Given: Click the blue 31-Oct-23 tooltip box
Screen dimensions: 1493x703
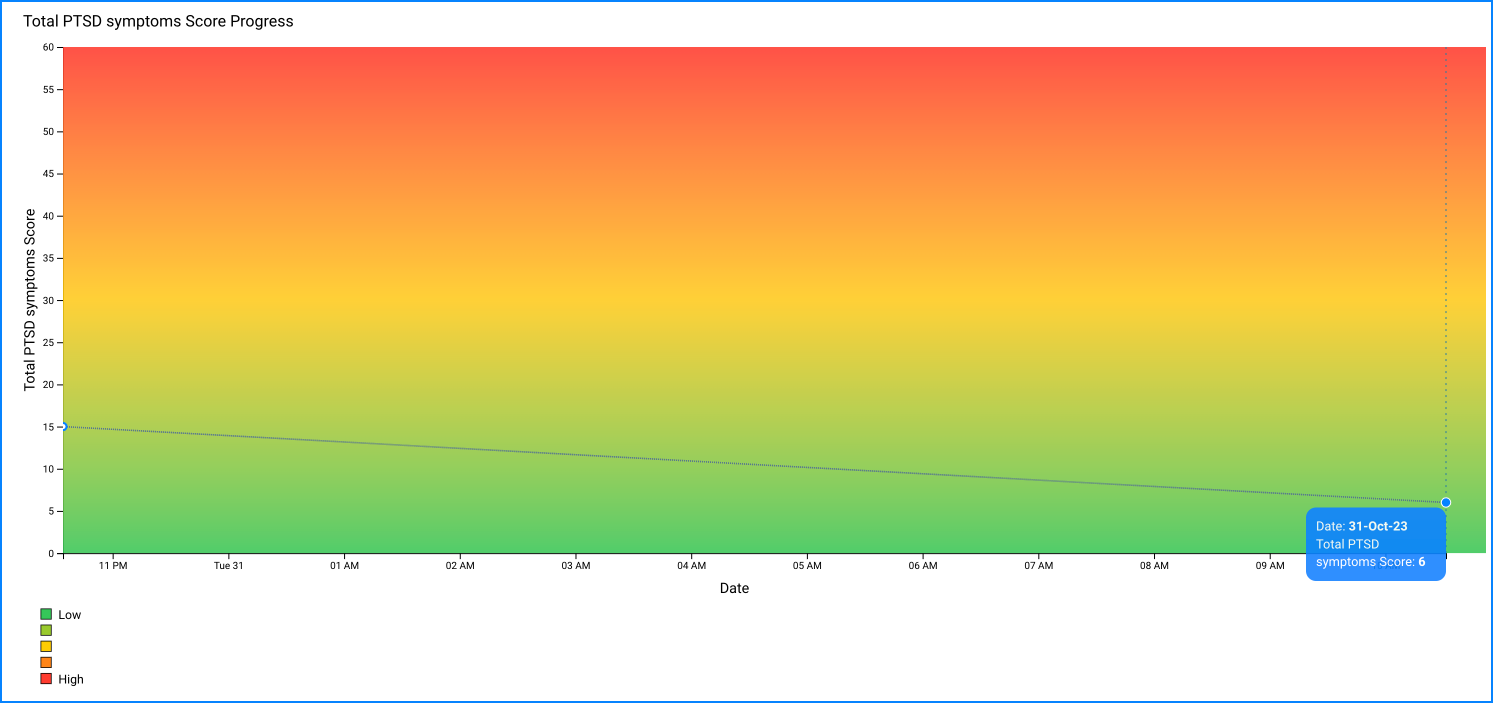Looking at the screenshot, I should (x=1375, y=544).
